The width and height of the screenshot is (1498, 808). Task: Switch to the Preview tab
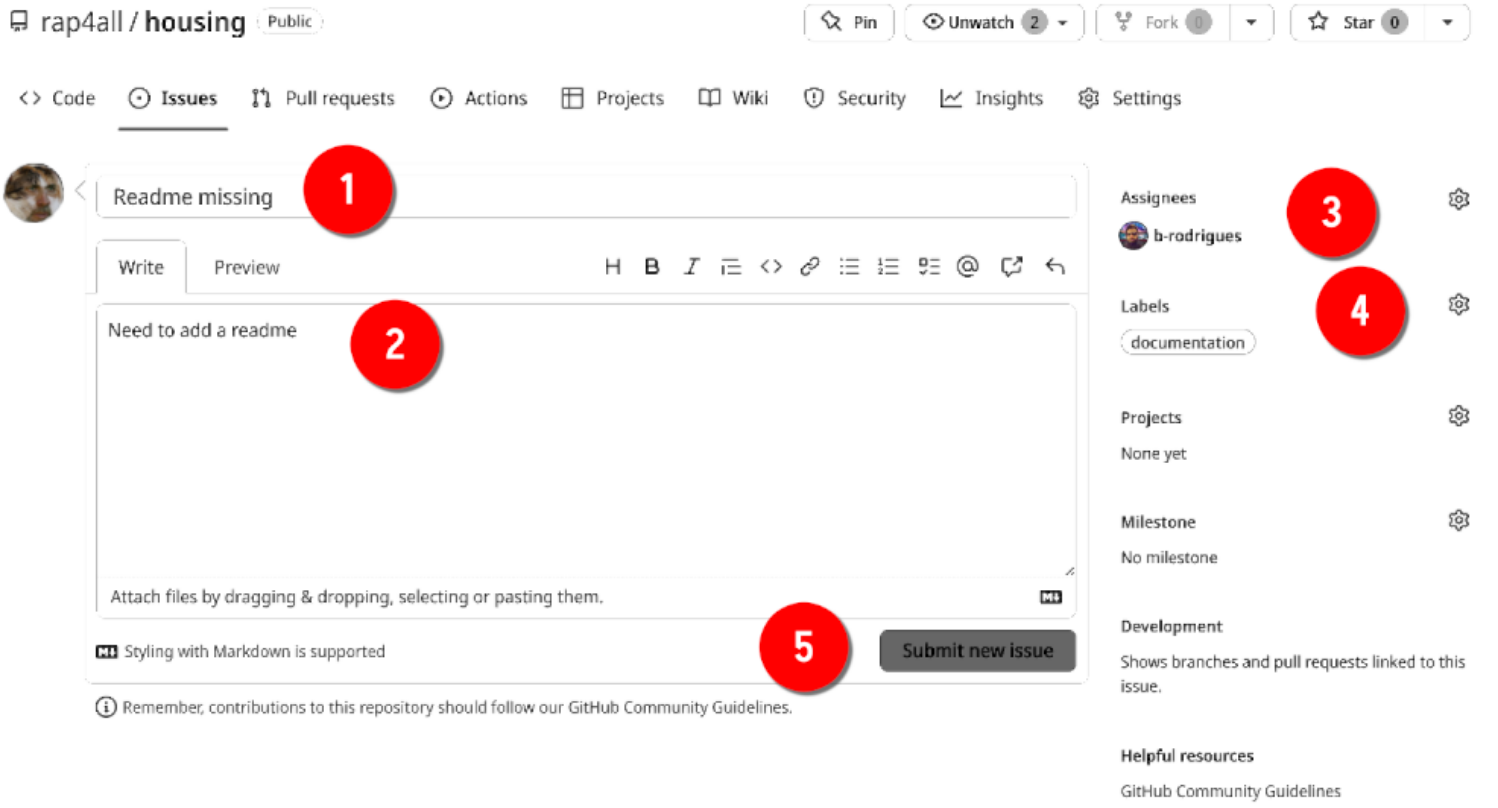[x=247, y=268]
